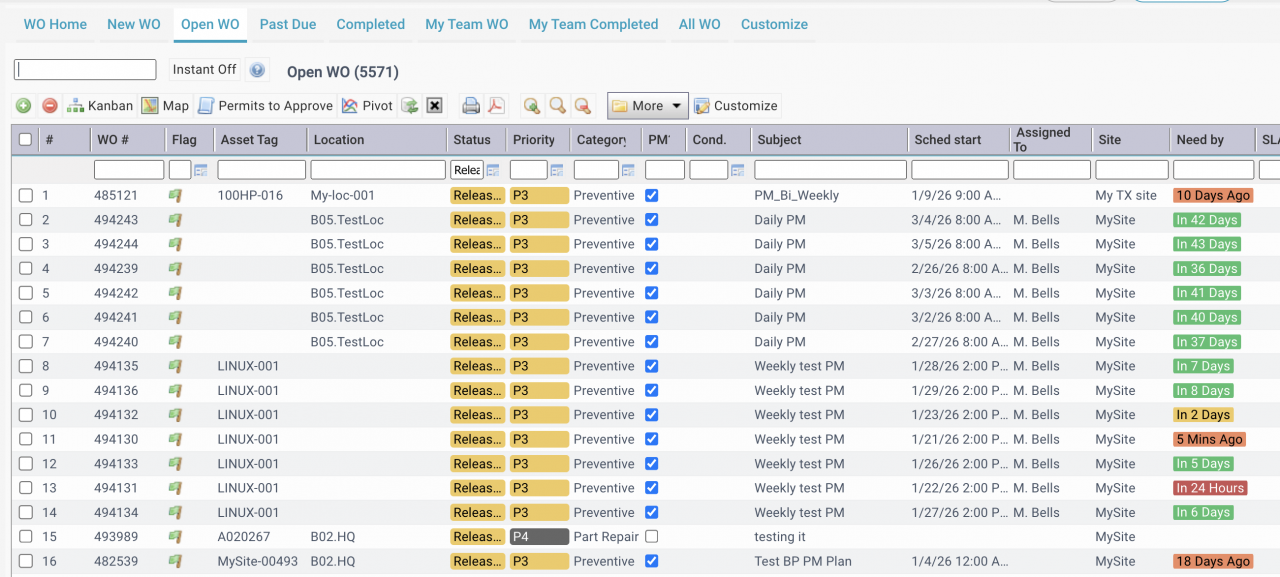Click the P4 priority badge in row 15
This screenshot has width=1280, height=577.
tap(539, 537)
